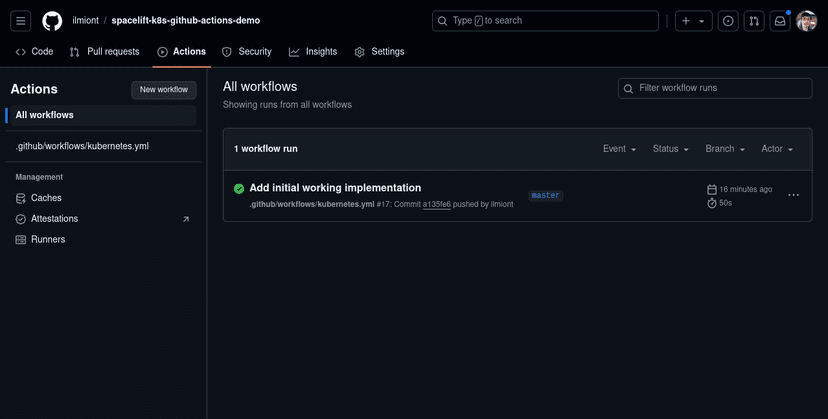Click the Pull requests tab icon

pyautogui.click(x=74, y=52)
